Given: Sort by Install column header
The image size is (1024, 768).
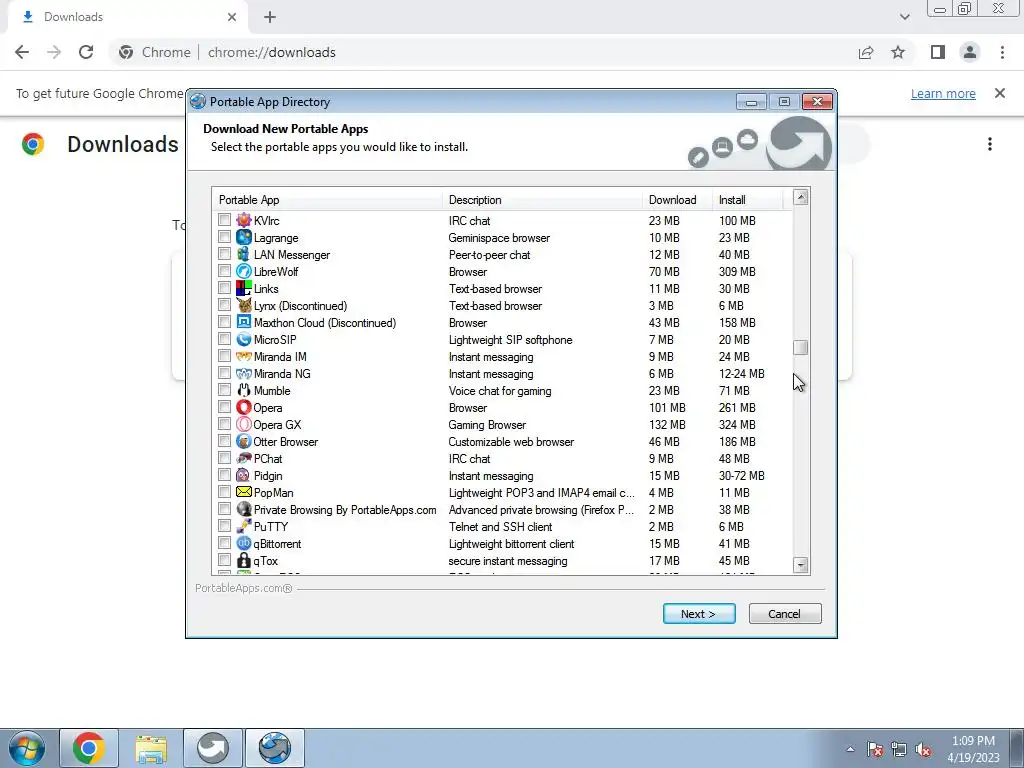Looking at the screenshot, I should (x=747, y=200).
